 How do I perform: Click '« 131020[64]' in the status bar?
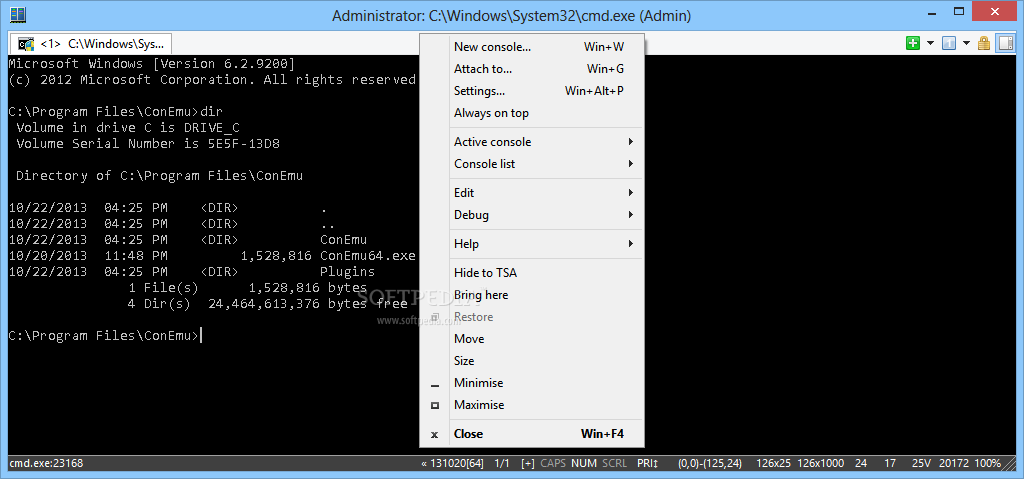453,463
